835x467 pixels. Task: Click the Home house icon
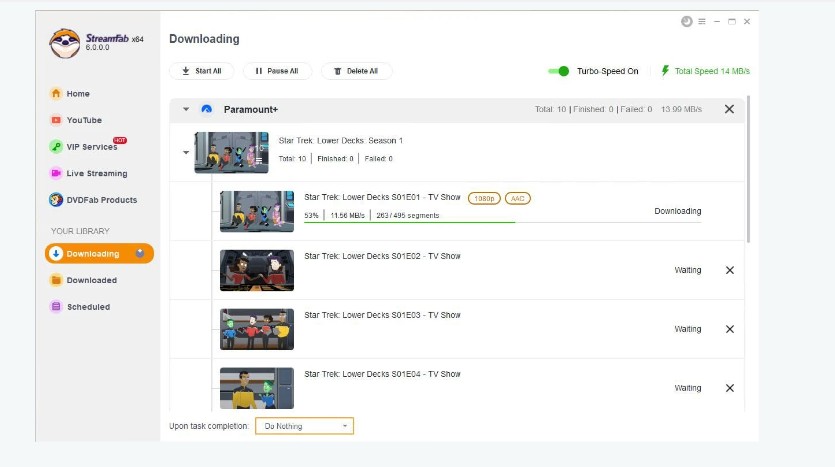[56, 93]
